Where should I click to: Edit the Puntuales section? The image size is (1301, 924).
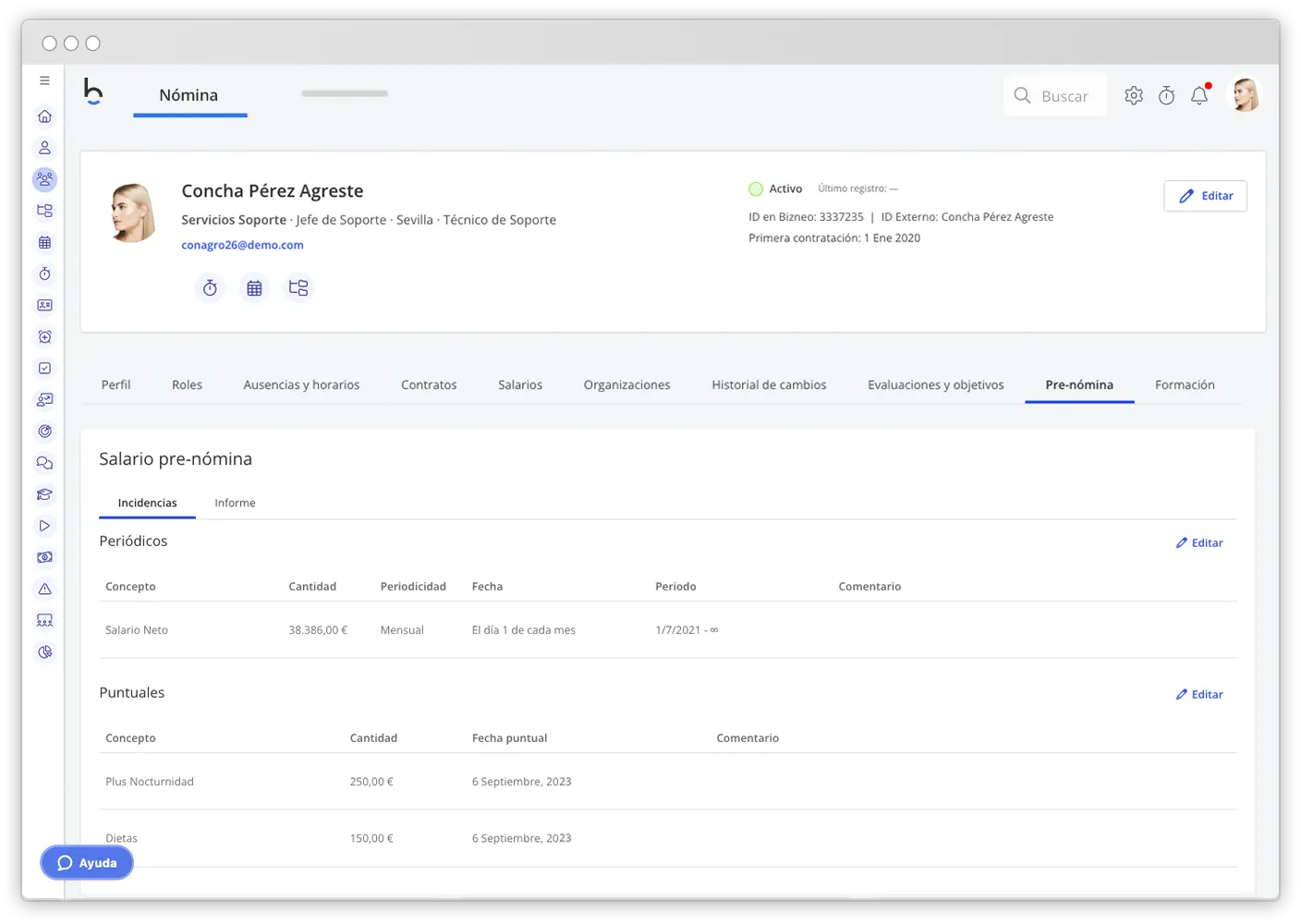pyautogui.click(x=1199, y=695)
